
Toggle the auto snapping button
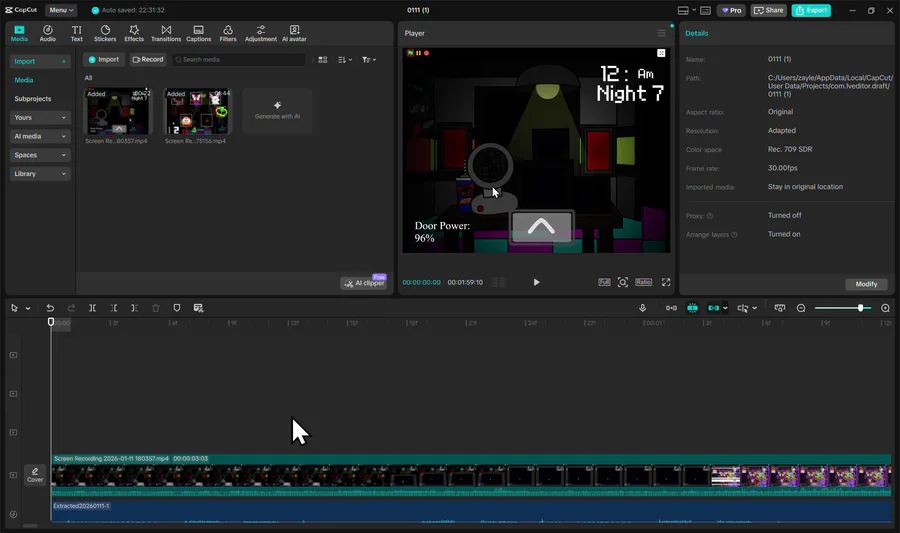click(x=693, y=308)
